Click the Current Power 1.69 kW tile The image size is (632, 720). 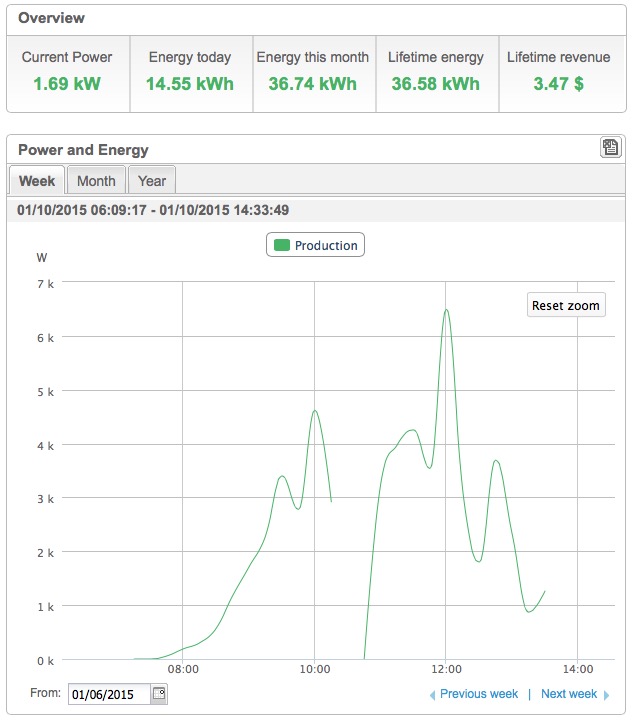coord(67,72)
